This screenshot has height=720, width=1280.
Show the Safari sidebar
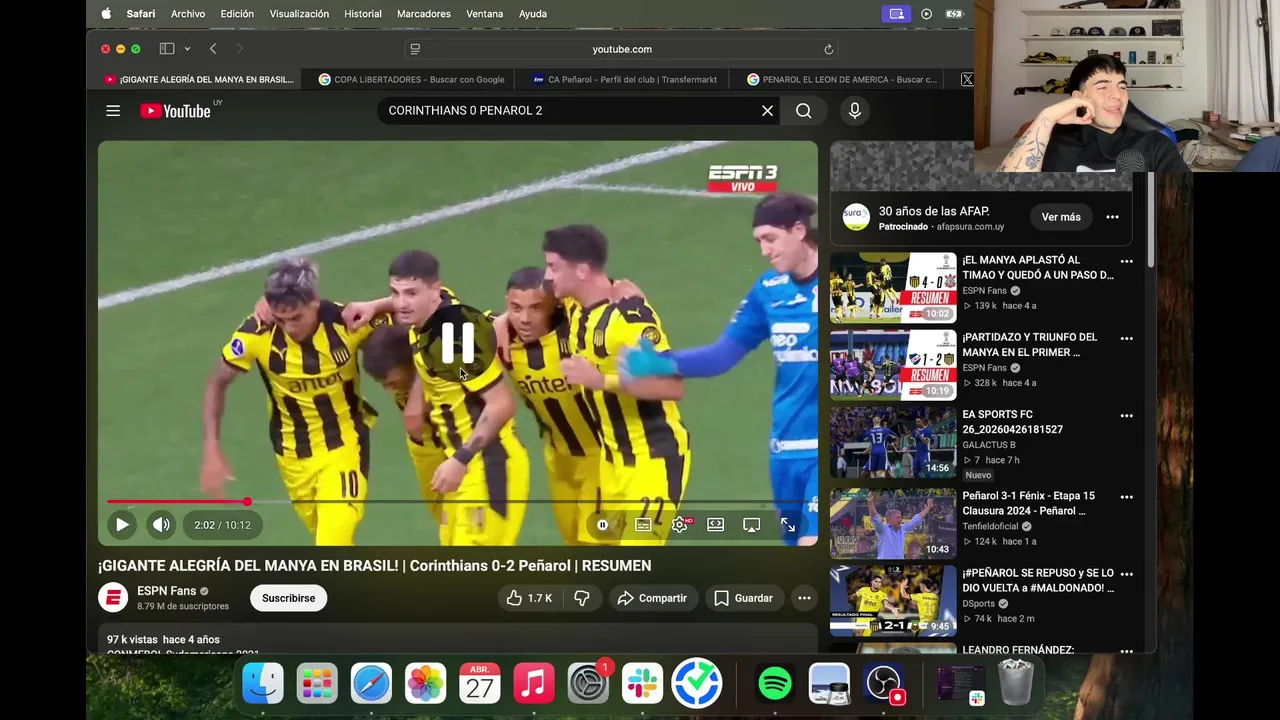pos(167,49)
